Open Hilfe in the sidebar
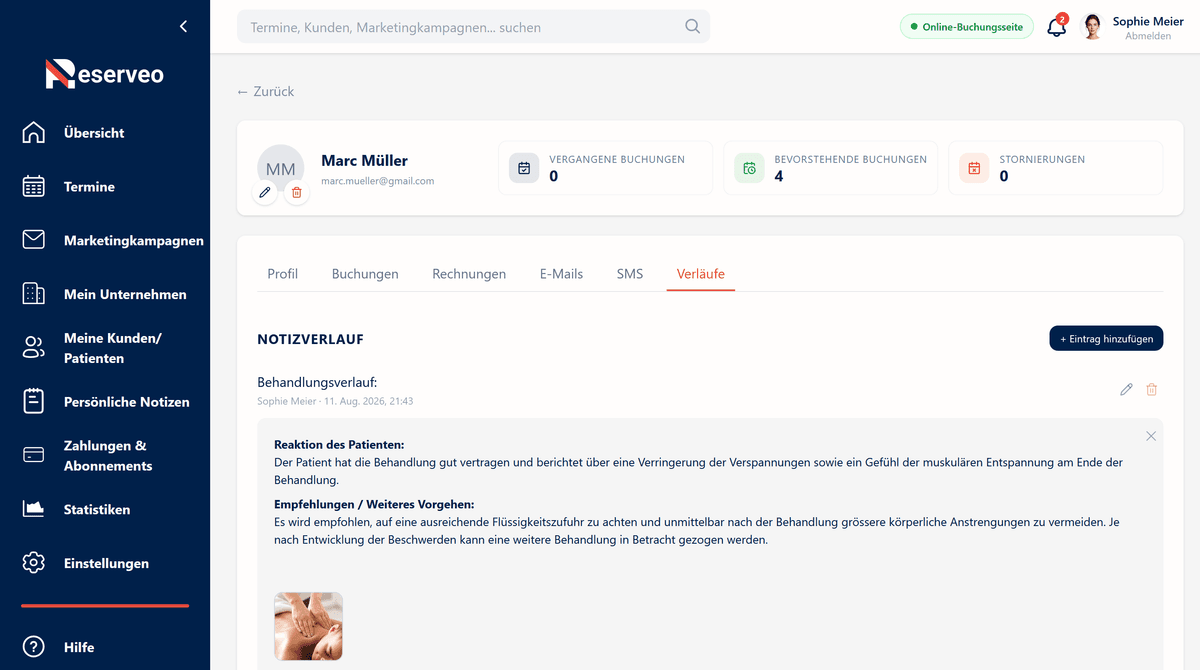This screenshot has height=670, width=1200. pyautogui.click(x=79, y=647)
